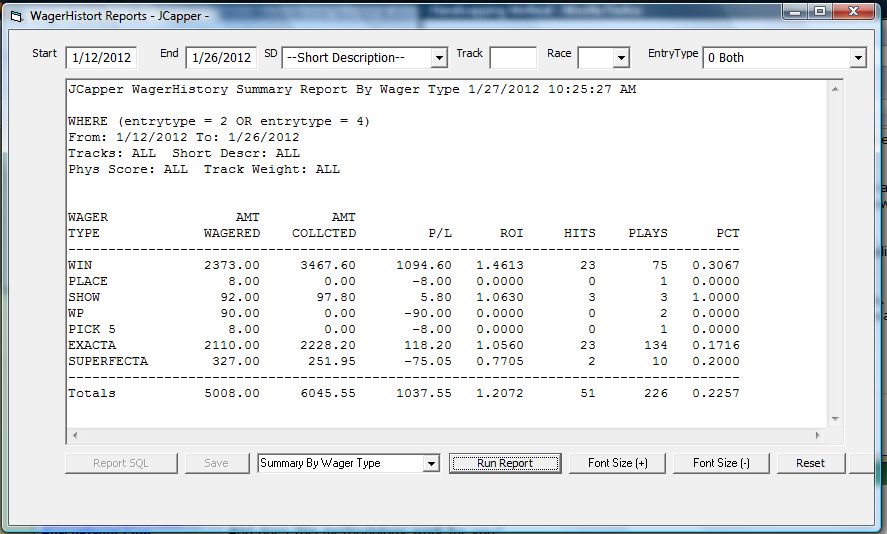
Task: Click the Tracks: ALL line
Action: pyautogui.click(x=184, y=153)
